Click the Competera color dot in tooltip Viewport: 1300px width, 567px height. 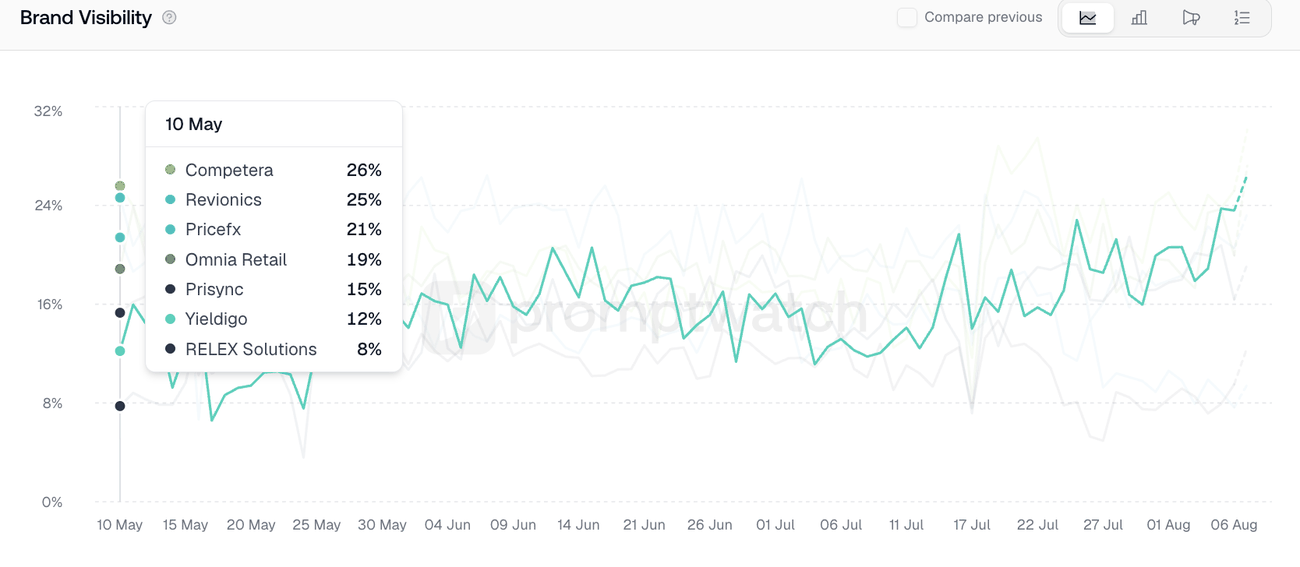coord(170,170)
